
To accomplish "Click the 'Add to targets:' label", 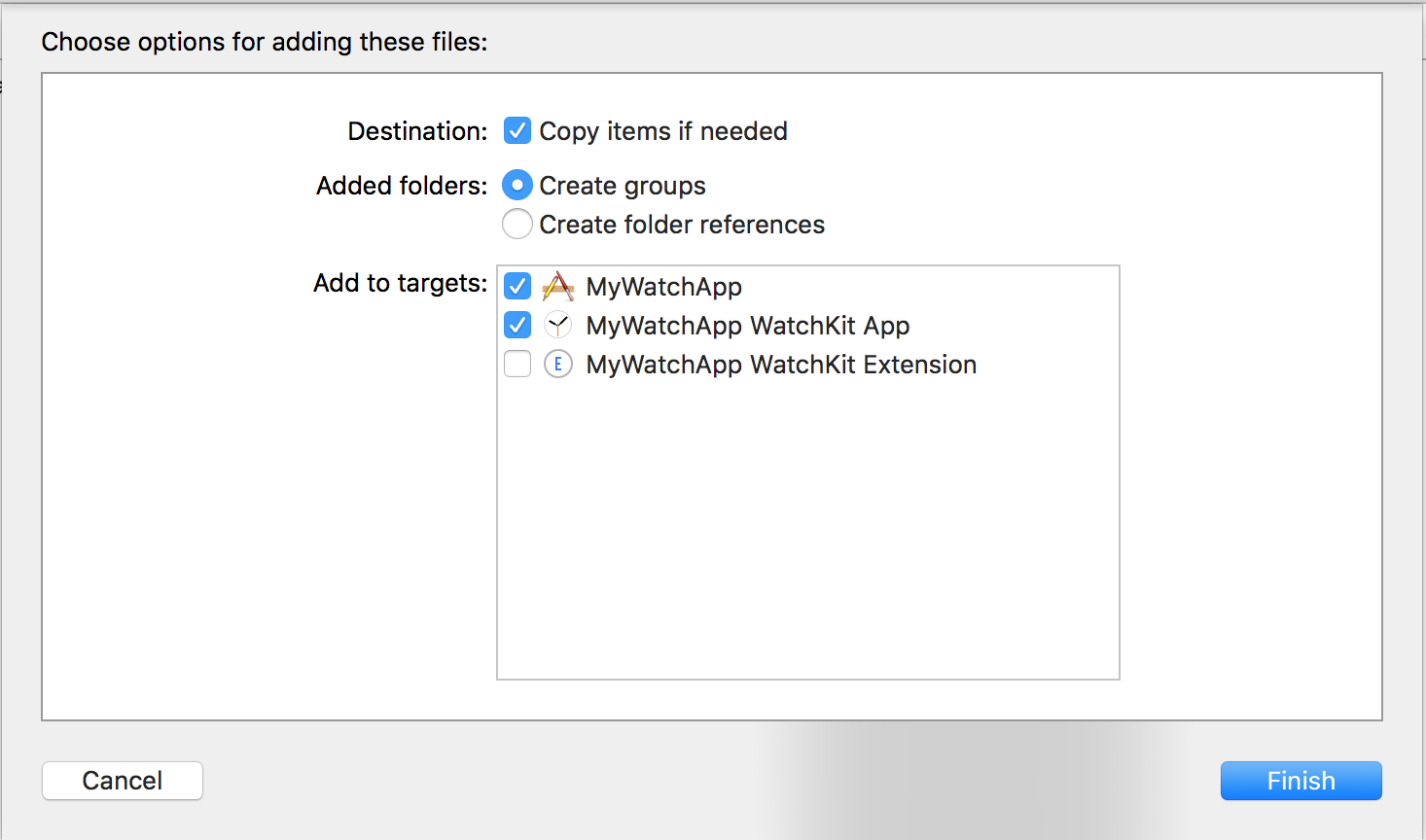I will [400, 283].
